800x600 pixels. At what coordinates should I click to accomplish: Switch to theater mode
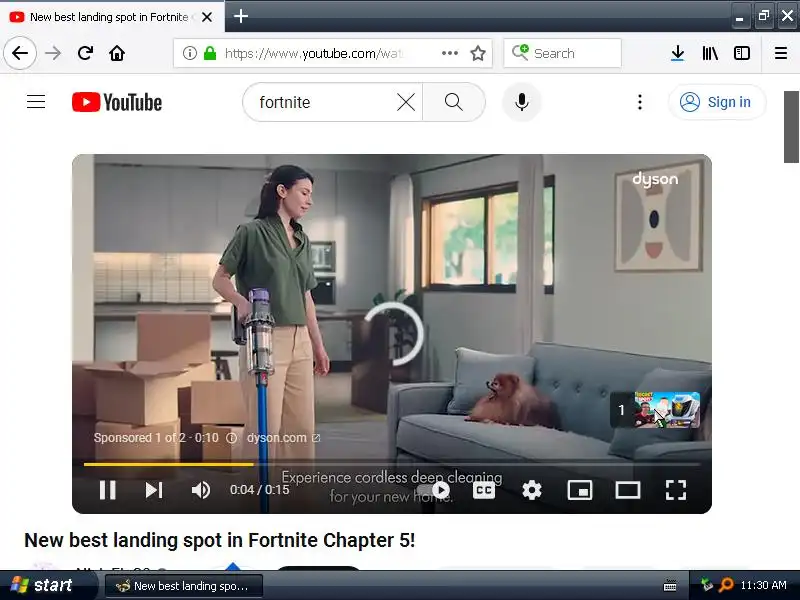[x=628, y=490]
